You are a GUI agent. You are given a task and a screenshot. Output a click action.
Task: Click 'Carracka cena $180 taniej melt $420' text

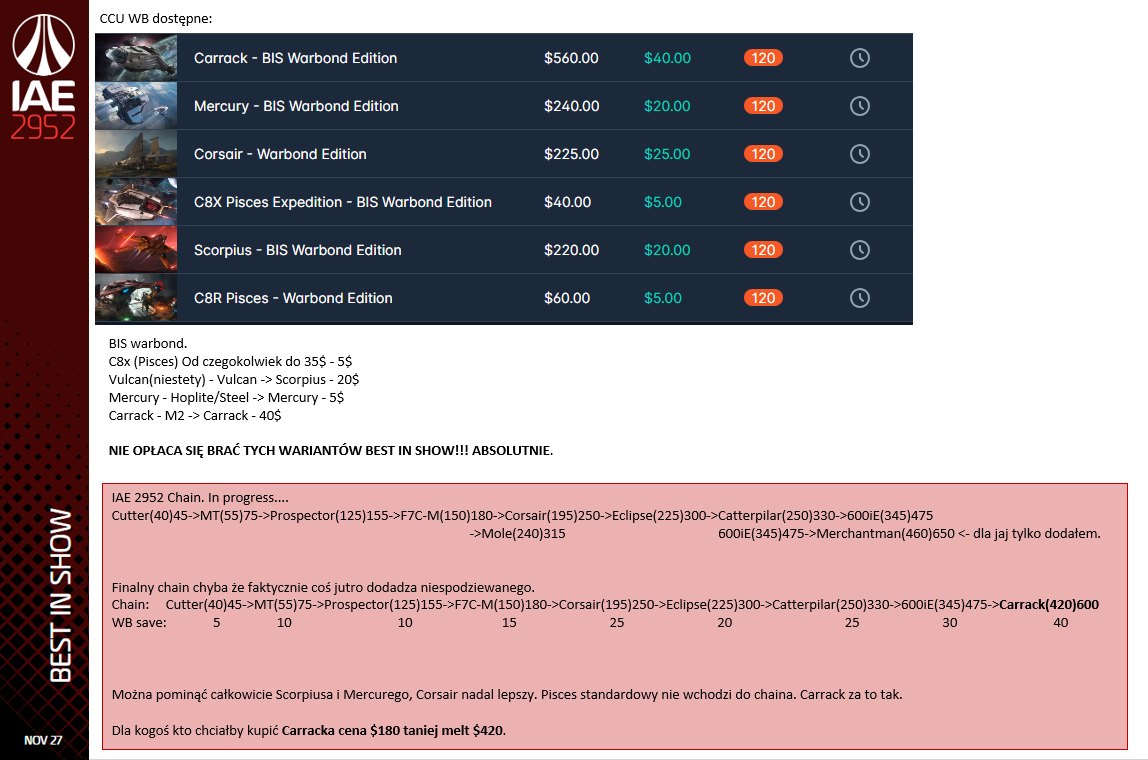(x=392, y=730)
